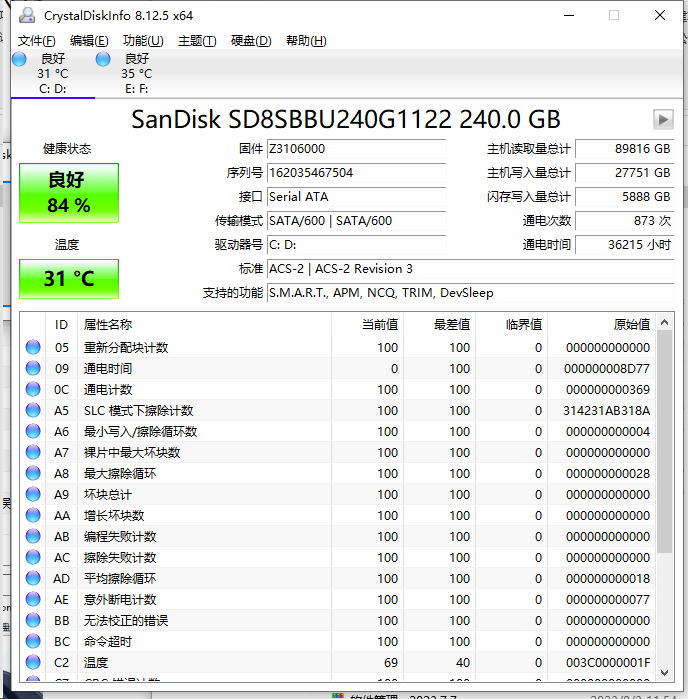This screenshot has width=688, height=699.
Task: Open the 编辑(E) menu
Action: (x=89, y=41)
